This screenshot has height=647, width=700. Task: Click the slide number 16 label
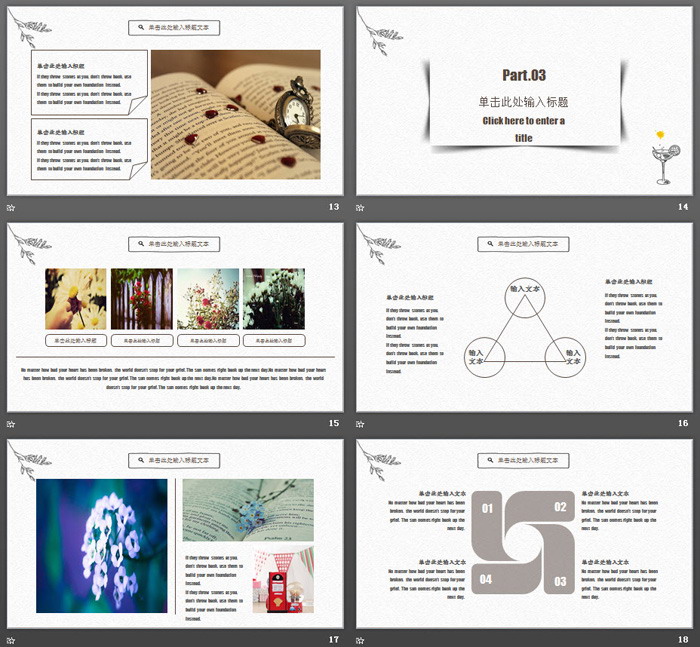tap(683, 423)
